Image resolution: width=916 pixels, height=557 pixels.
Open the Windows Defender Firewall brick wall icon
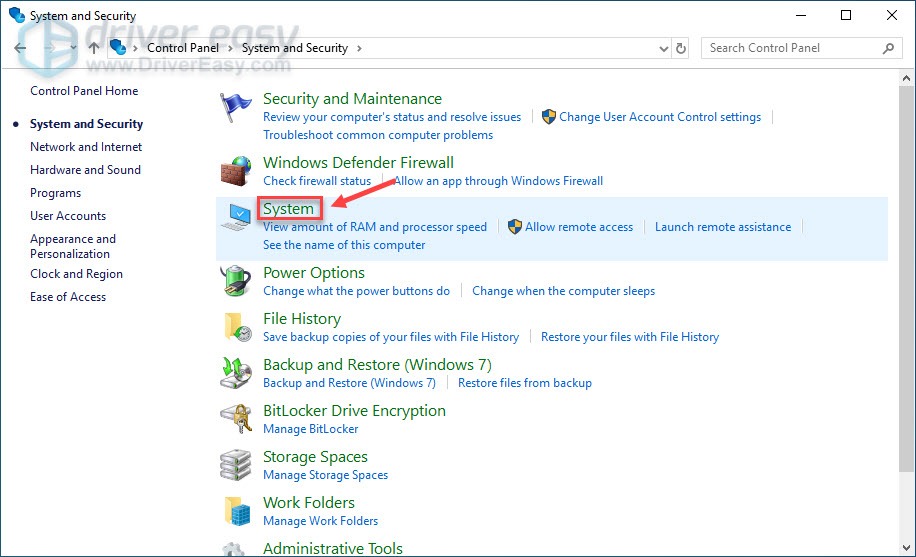tap(235, 171)
